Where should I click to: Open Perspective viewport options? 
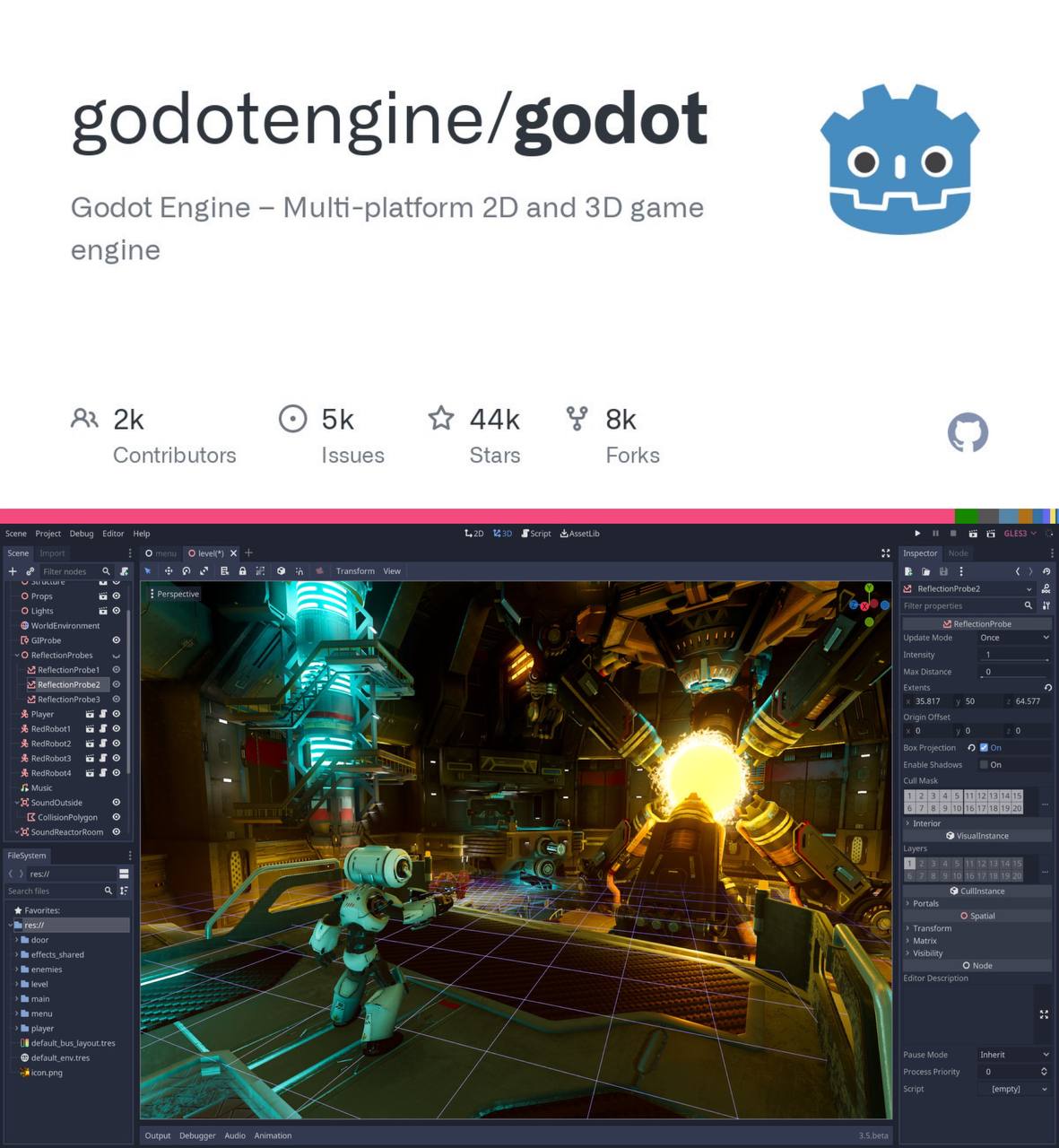click(x=175, y=594)
